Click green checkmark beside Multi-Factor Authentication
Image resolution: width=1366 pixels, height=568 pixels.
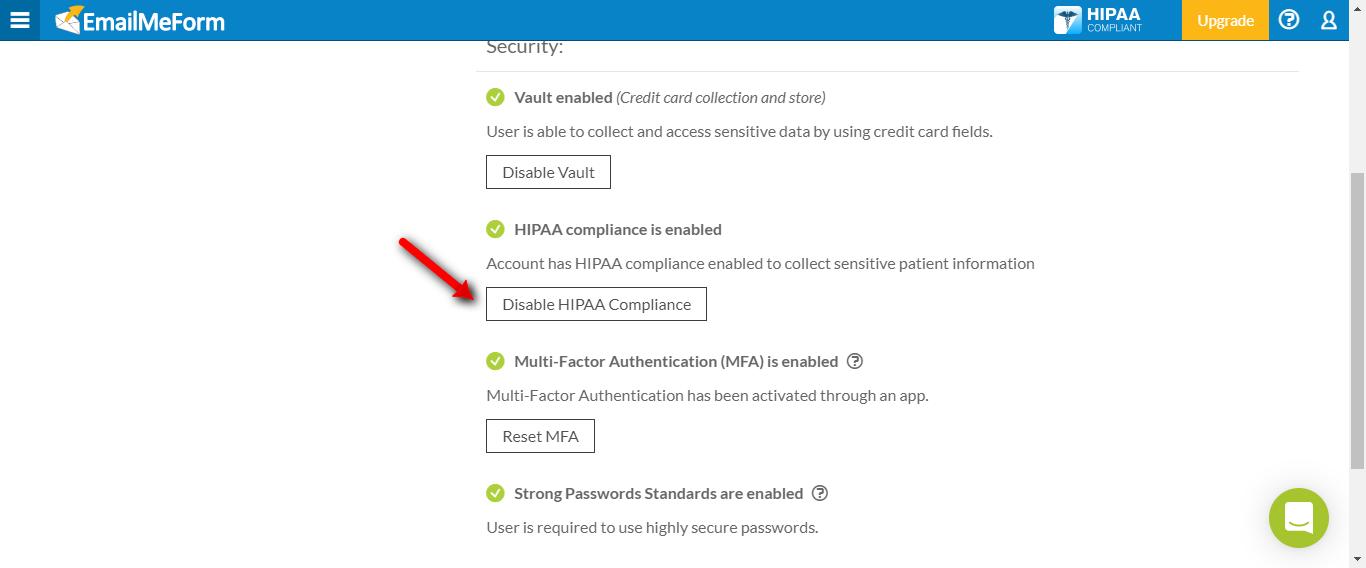(495, 361)
